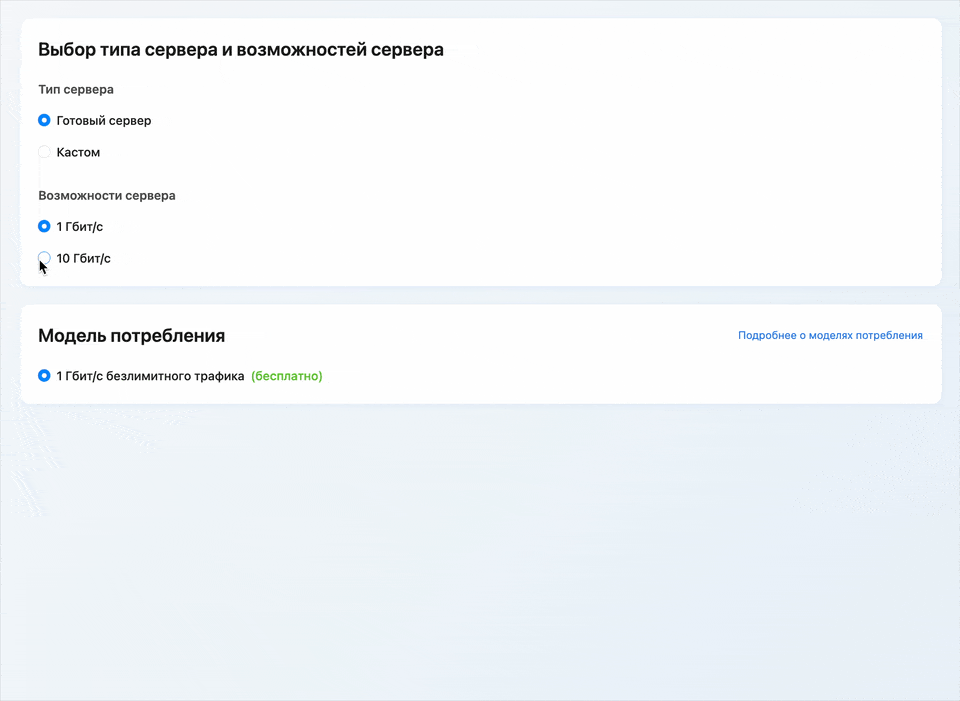960x701 pixels.
Task: Click the бесплатно green label
Action: coord(286,376)
